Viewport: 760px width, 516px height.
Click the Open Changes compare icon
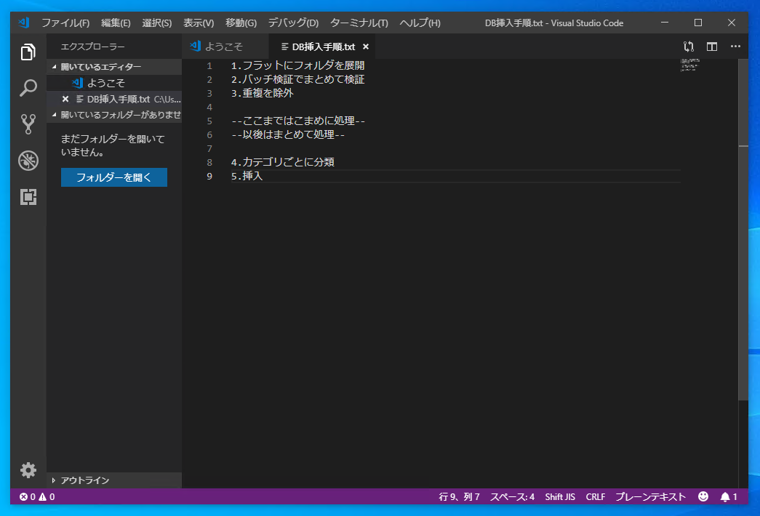pos(688,47)
